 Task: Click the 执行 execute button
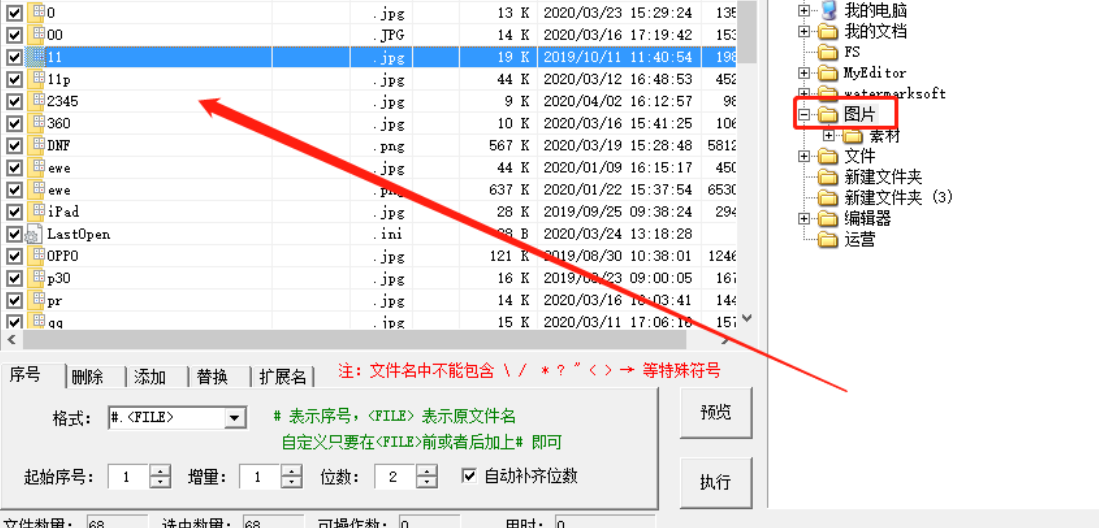click(x=716, y=482)
